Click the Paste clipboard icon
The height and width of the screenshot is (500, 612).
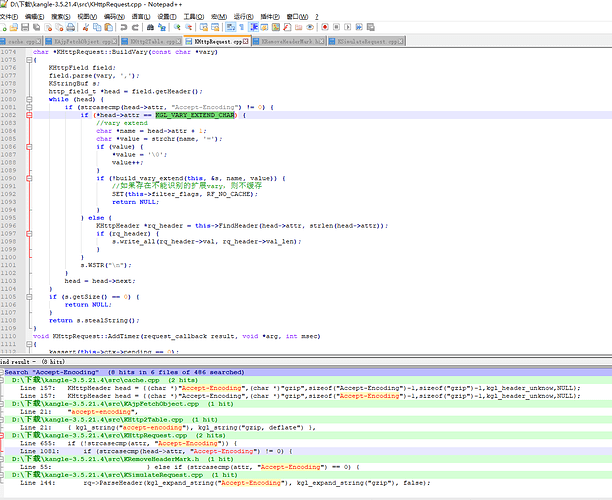point(109,27)
